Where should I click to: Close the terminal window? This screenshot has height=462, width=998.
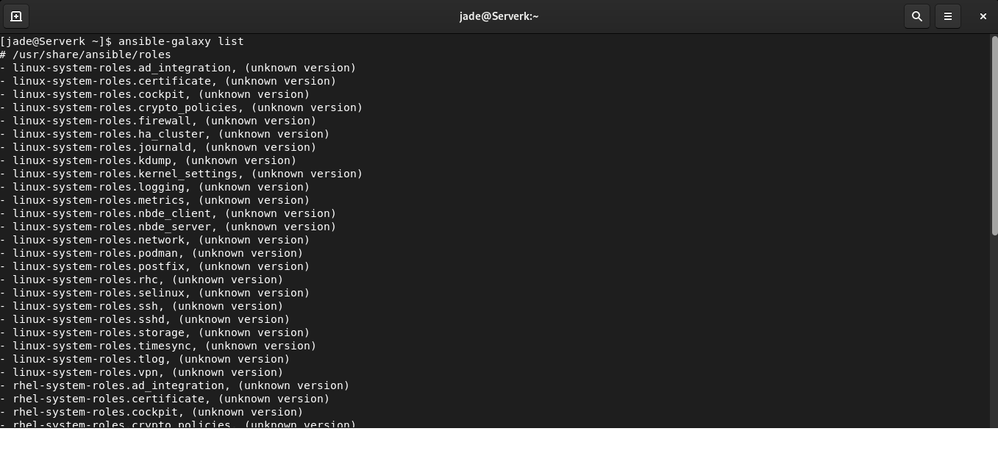982,16
